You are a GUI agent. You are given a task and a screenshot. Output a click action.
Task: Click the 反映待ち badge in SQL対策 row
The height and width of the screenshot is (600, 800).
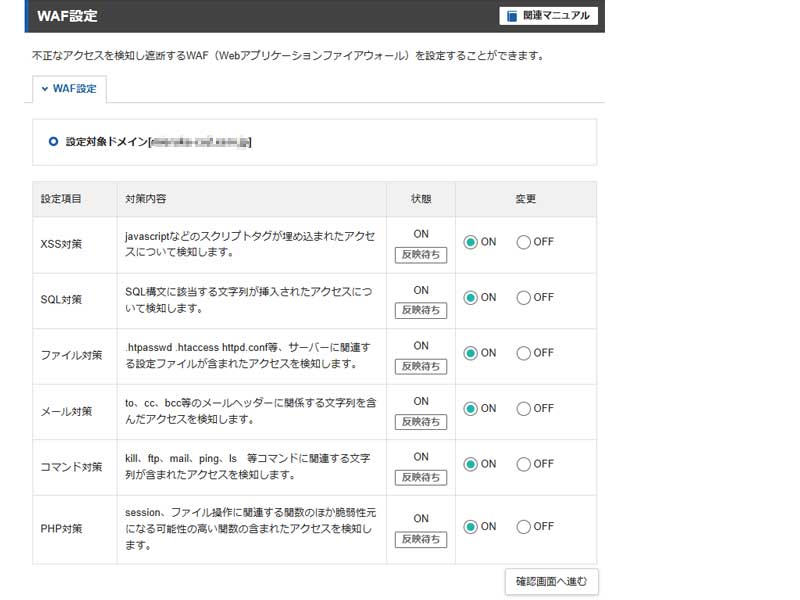click(421, 310)
